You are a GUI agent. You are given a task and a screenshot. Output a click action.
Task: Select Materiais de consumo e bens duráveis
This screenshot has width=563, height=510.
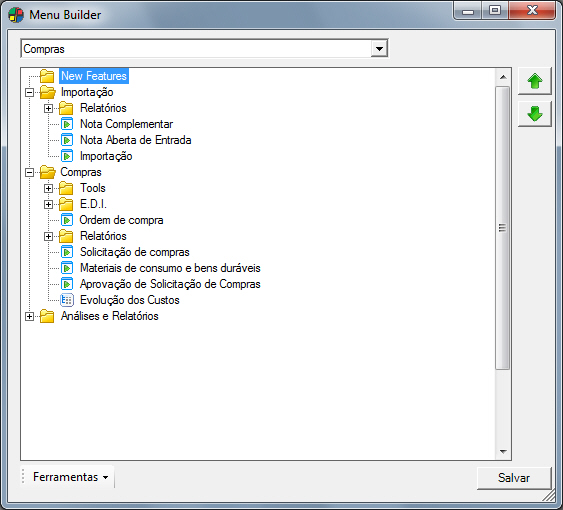[170, 268]
